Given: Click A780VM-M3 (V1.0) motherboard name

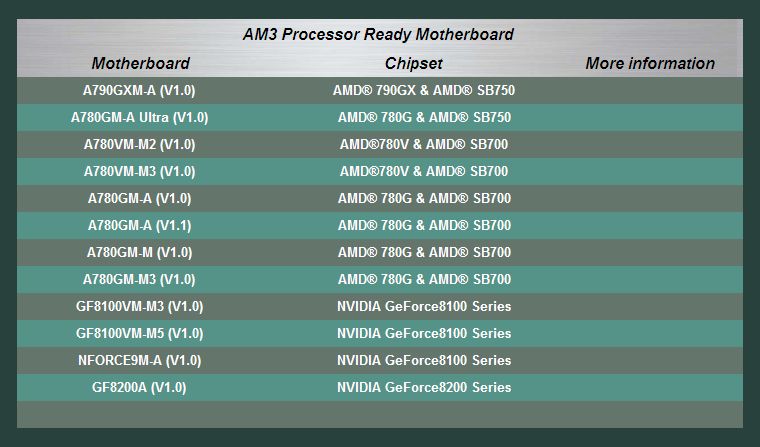Looking at the screenshot, I should click(139, 172).
